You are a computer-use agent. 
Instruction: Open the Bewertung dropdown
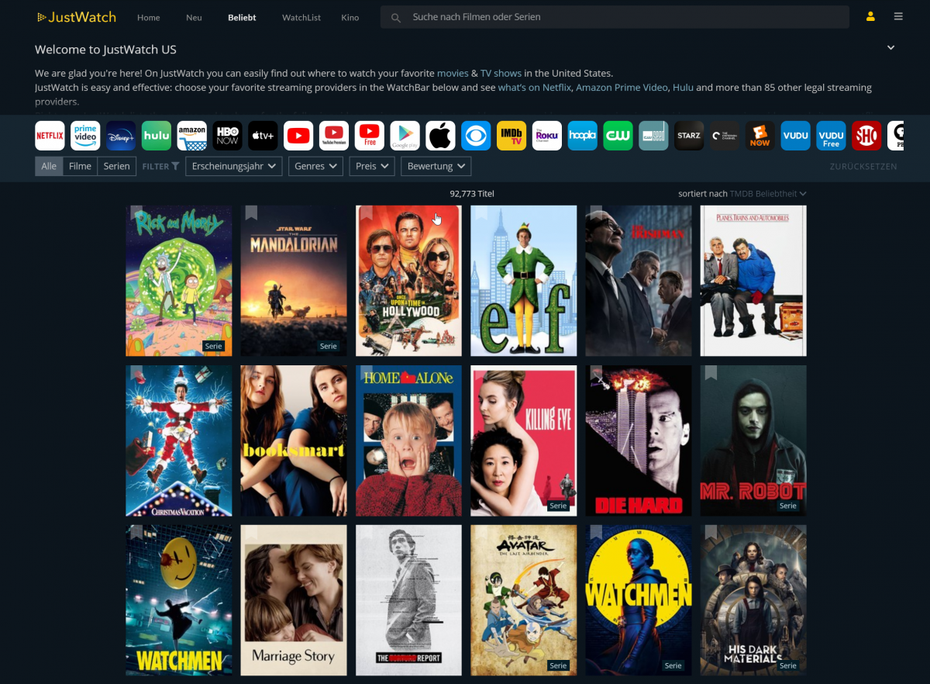[436, 166]
